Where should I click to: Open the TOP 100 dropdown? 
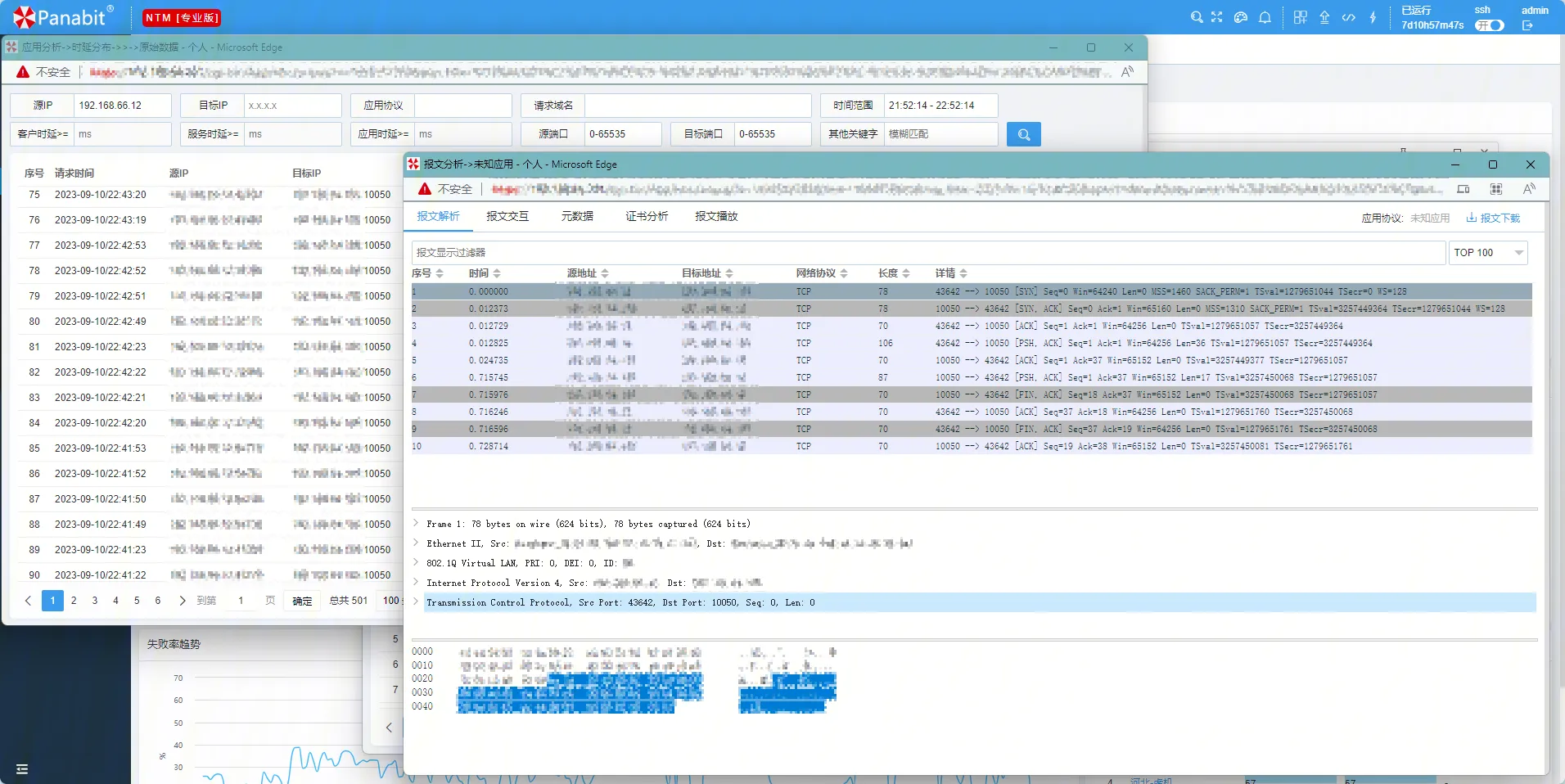[x=1487, y=253]
